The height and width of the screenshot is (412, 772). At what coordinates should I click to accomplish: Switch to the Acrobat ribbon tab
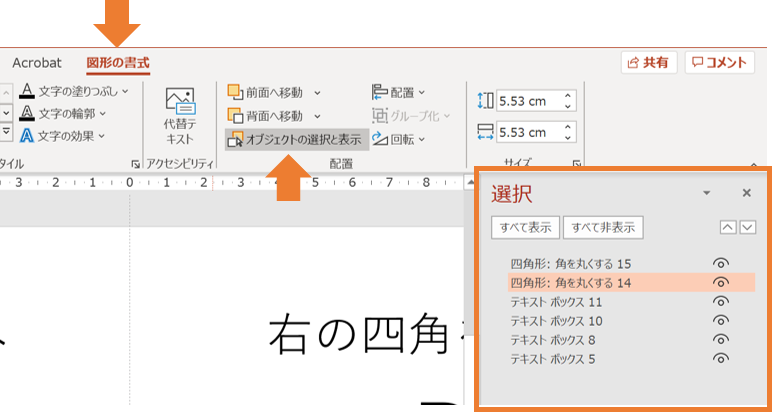(37, 63)
